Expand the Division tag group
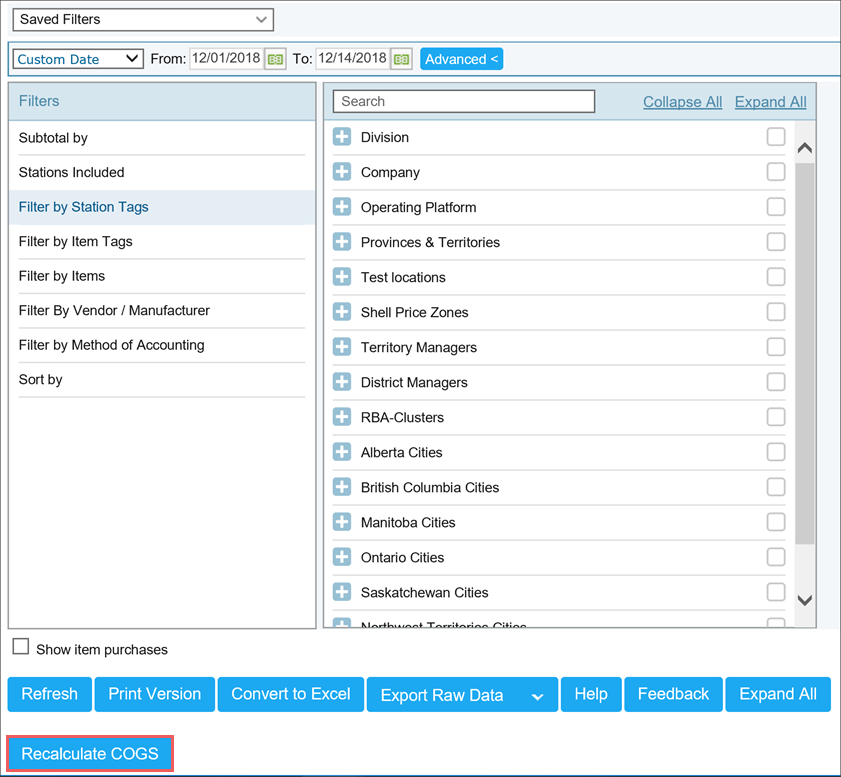The width and height of the screenshot is (841, 777). [x=342, y=137]
